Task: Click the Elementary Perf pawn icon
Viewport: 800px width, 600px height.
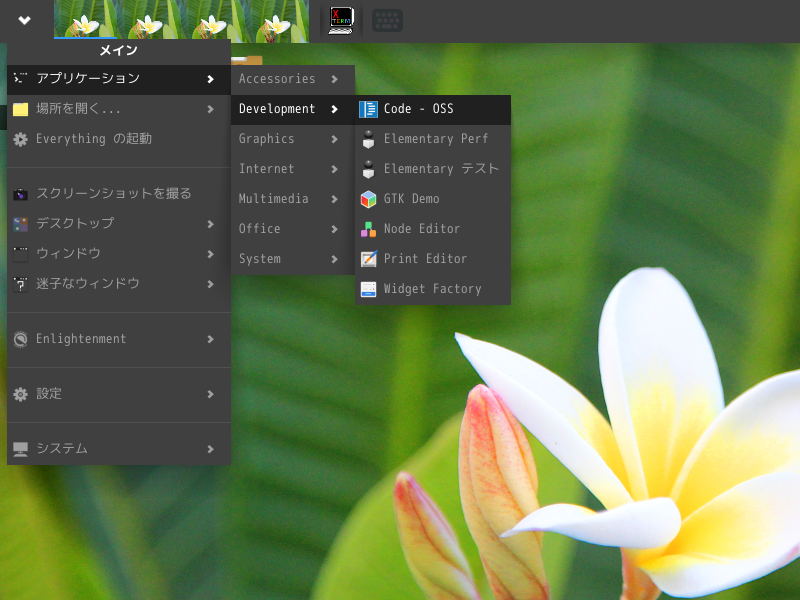Action: (x=368, y=139)
